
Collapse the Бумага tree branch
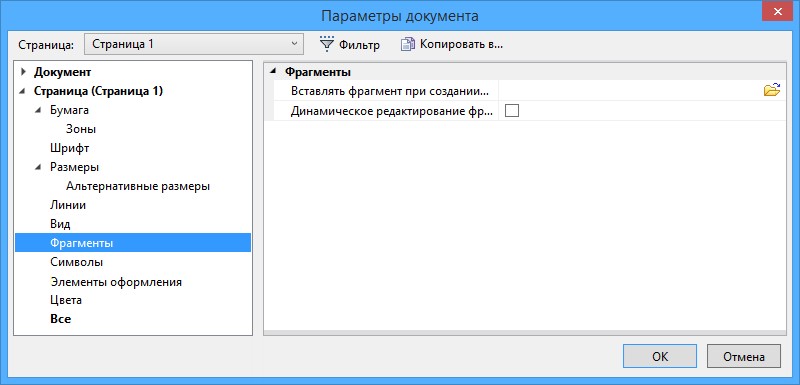point(39,111)
